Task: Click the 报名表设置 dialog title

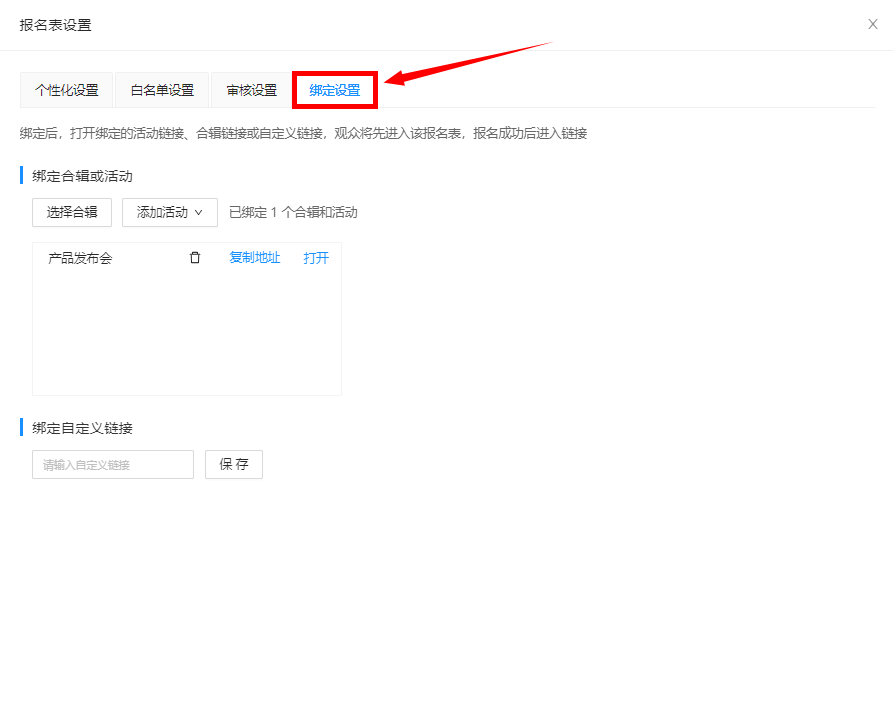Action: (55, 25)
